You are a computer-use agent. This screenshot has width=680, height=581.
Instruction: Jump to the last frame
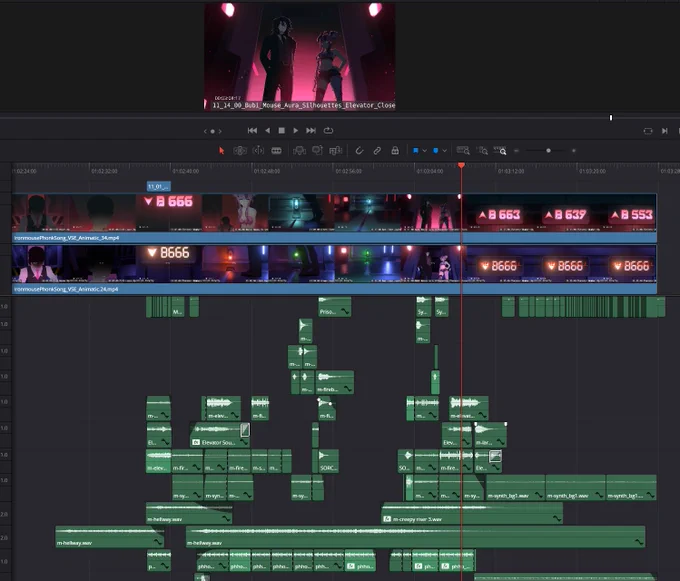311,131
